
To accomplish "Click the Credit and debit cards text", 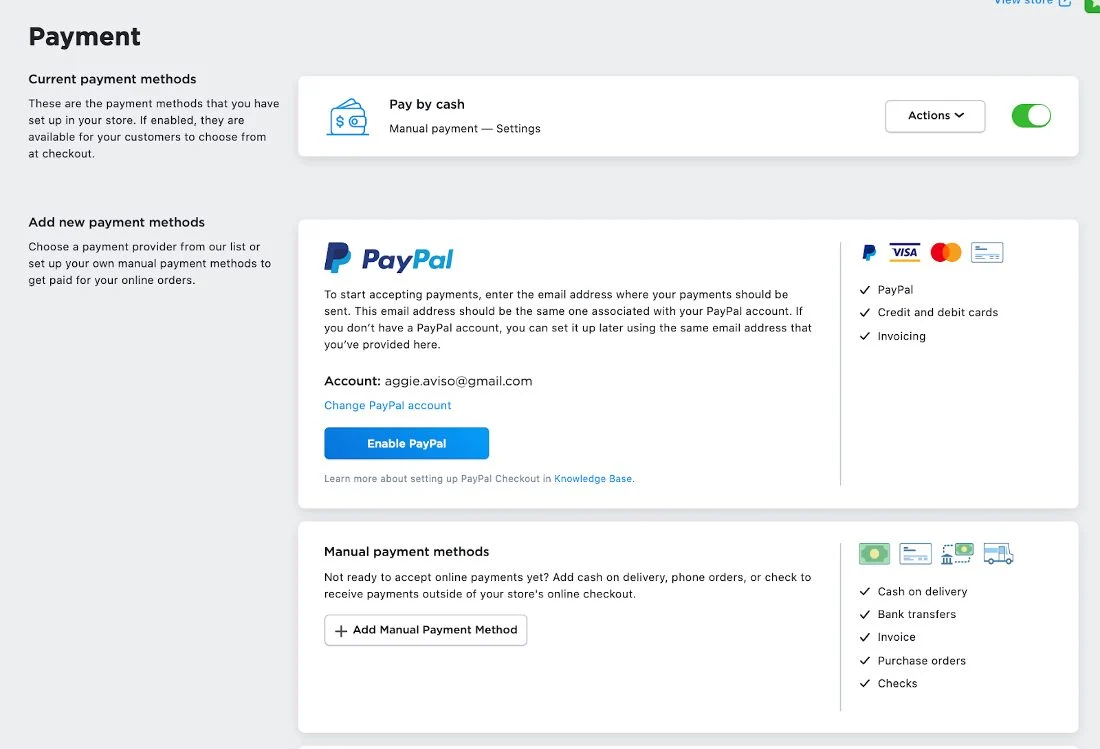I will pos(937,313).
